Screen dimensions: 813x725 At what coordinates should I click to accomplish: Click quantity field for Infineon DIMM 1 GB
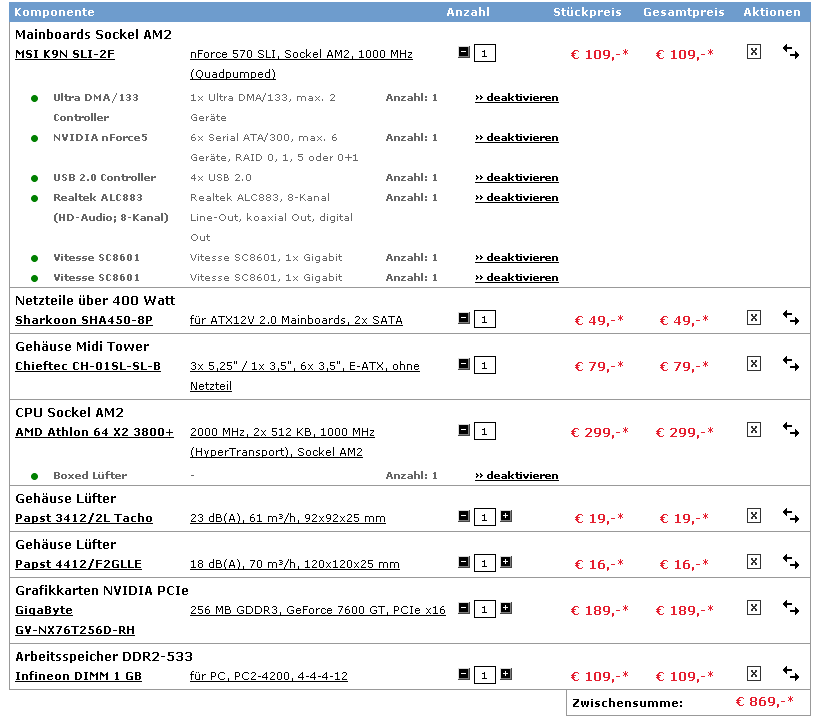(x=484, y=675)
